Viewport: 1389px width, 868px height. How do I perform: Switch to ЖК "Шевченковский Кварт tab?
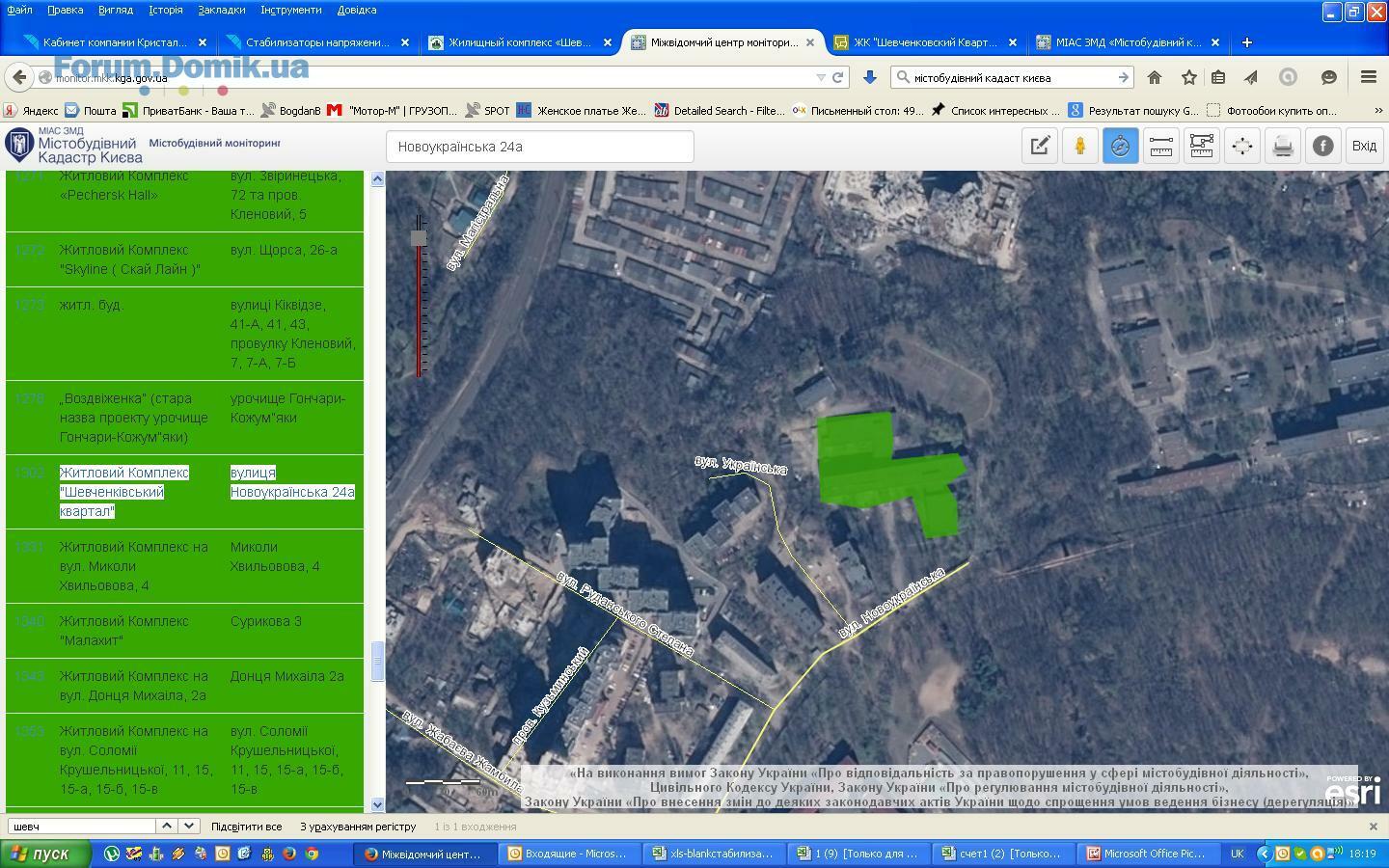tap(925, 42)
